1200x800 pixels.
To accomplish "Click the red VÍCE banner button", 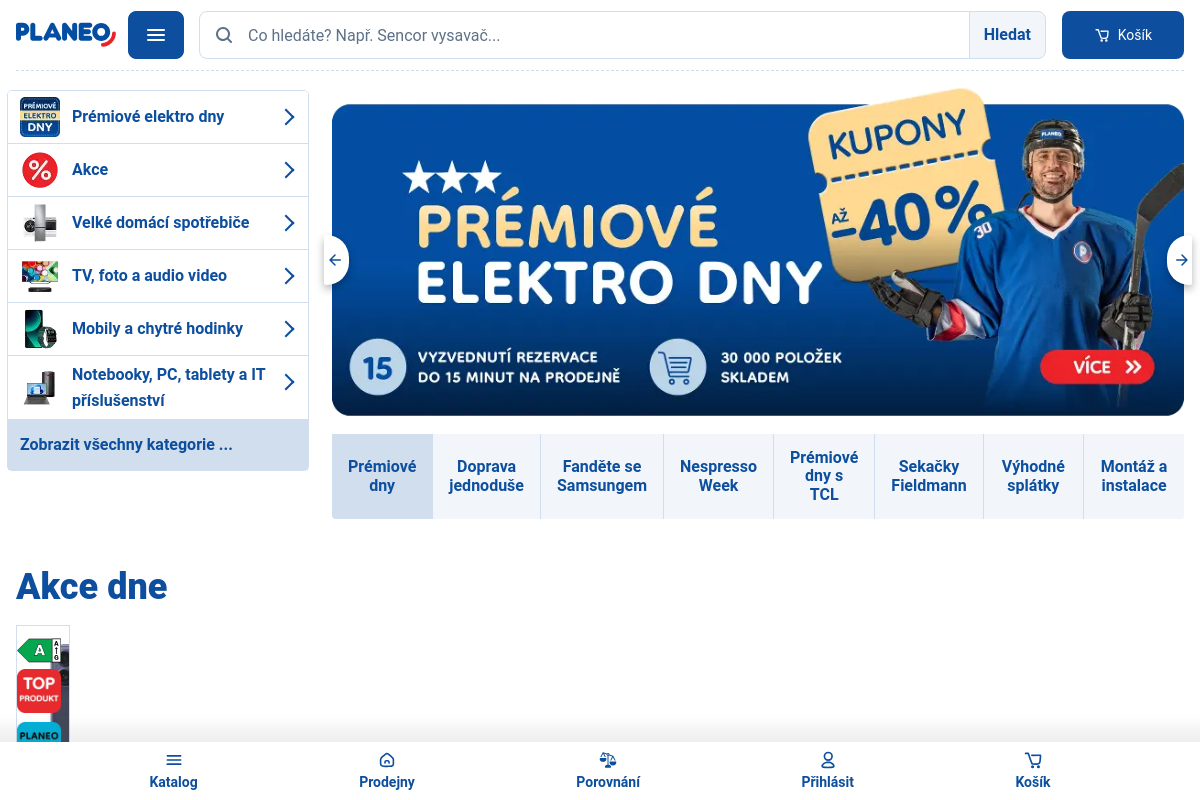I will (x=1097, y=367).
